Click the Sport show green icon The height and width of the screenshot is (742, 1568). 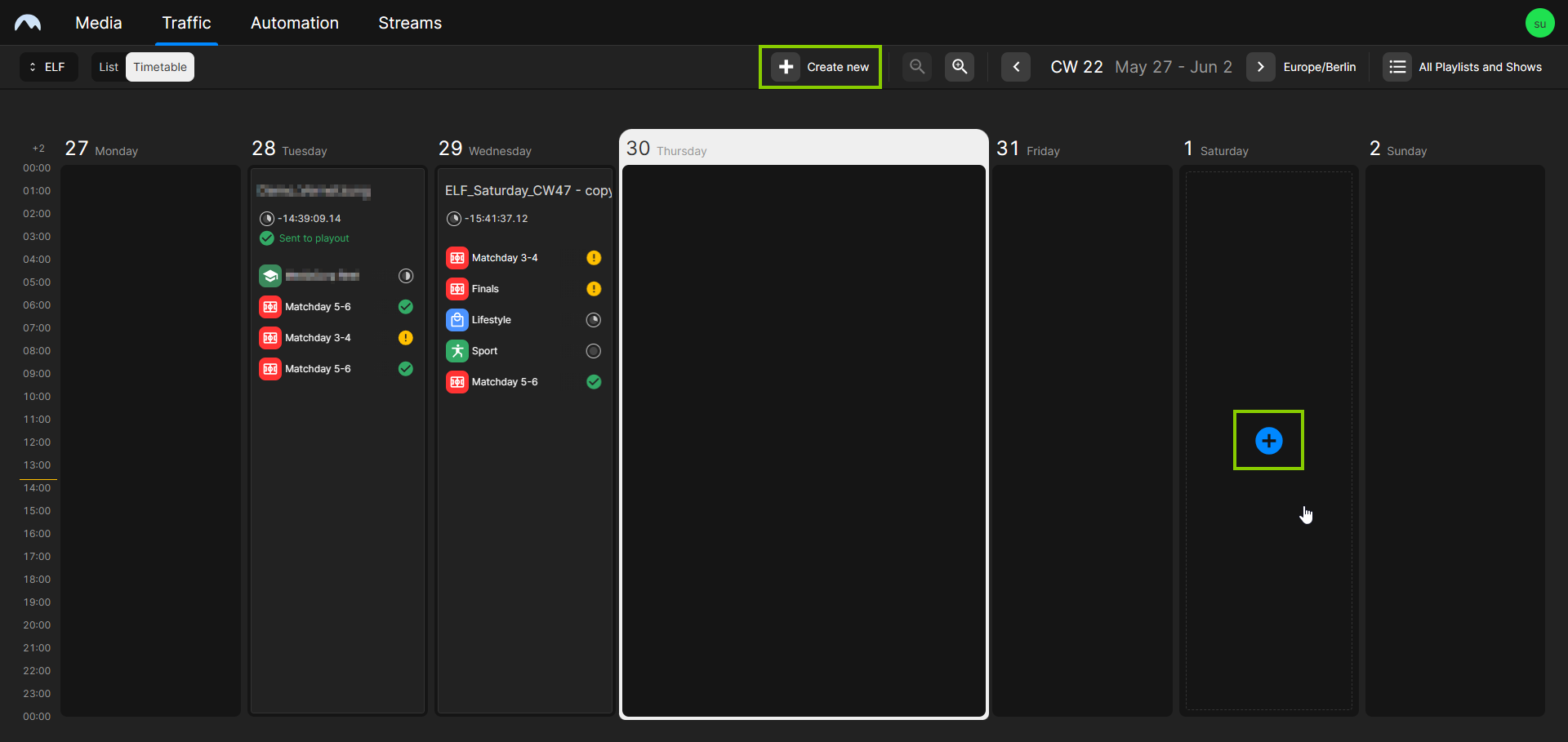[457, 350]
